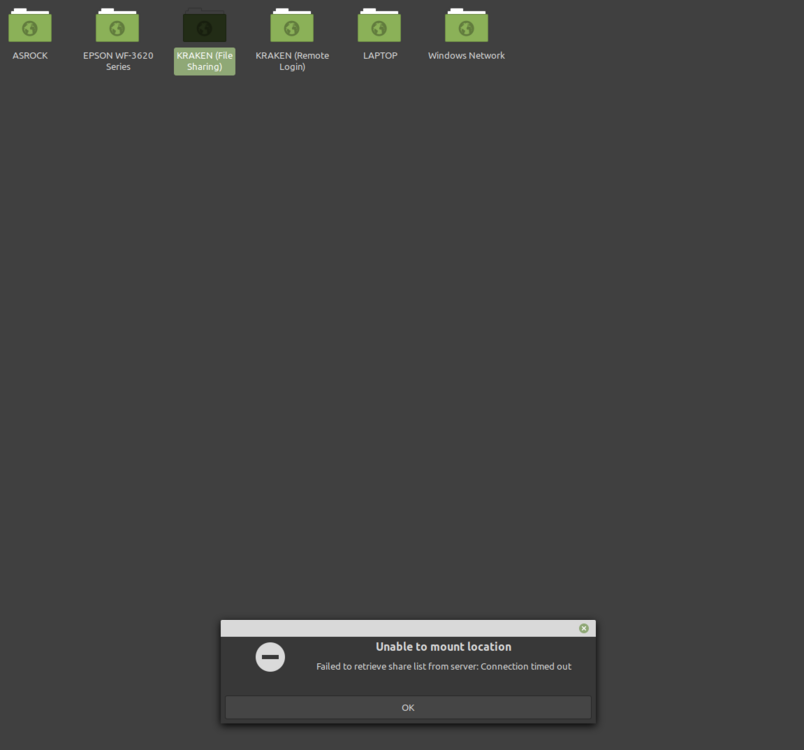The height and width of the screenshot is (750, 804).
Task: Click the 'Connection timed out' error message
Action: point(444,666)
